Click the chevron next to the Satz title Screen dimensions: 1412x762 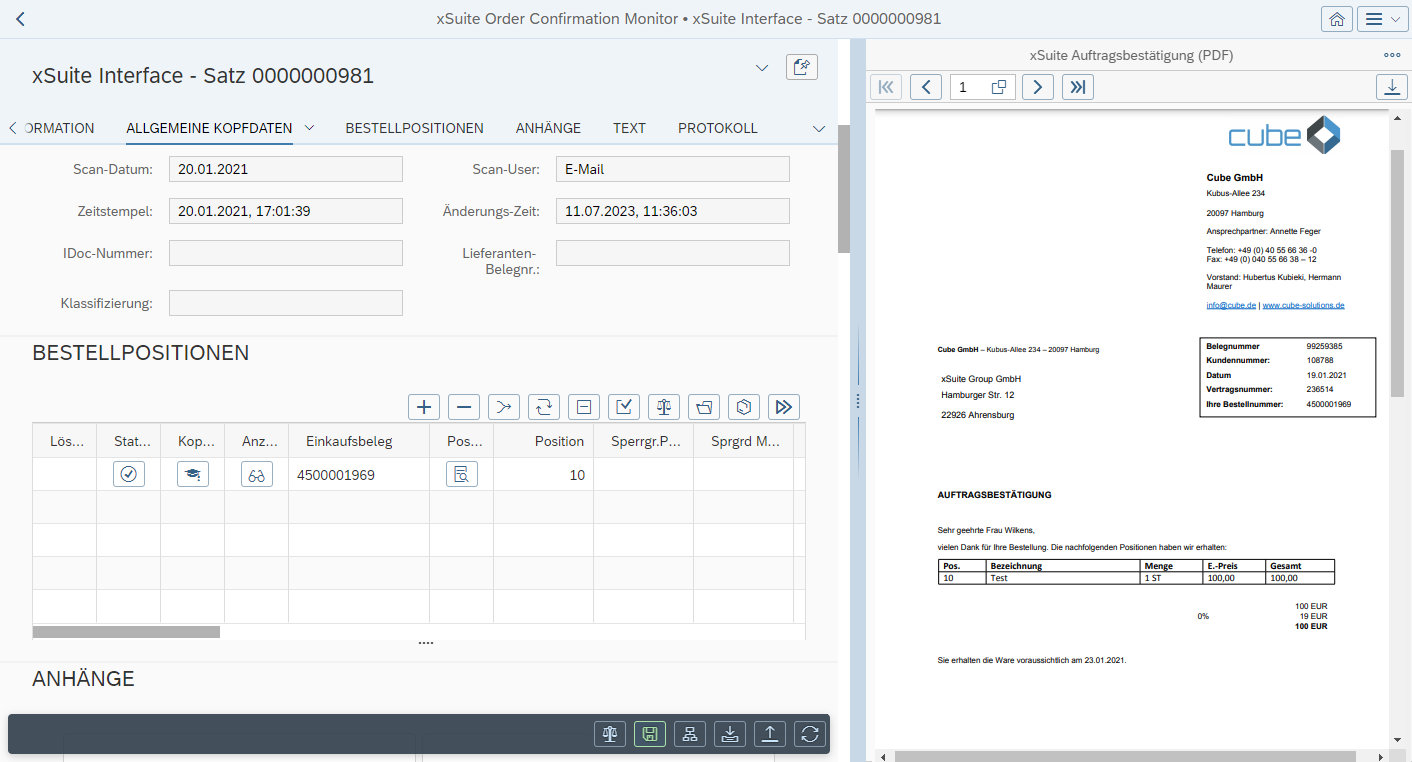pos(762,68)
